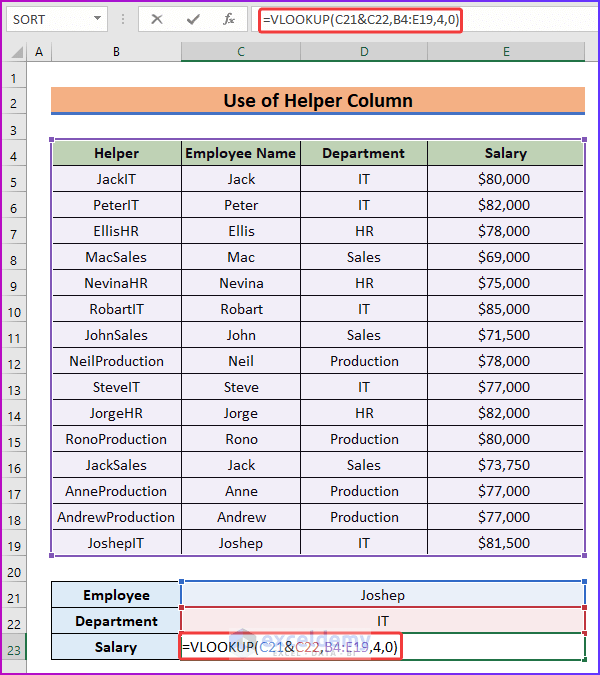
Task: Select the NeilProduction helper cell
Action: (x=117, y=361)
